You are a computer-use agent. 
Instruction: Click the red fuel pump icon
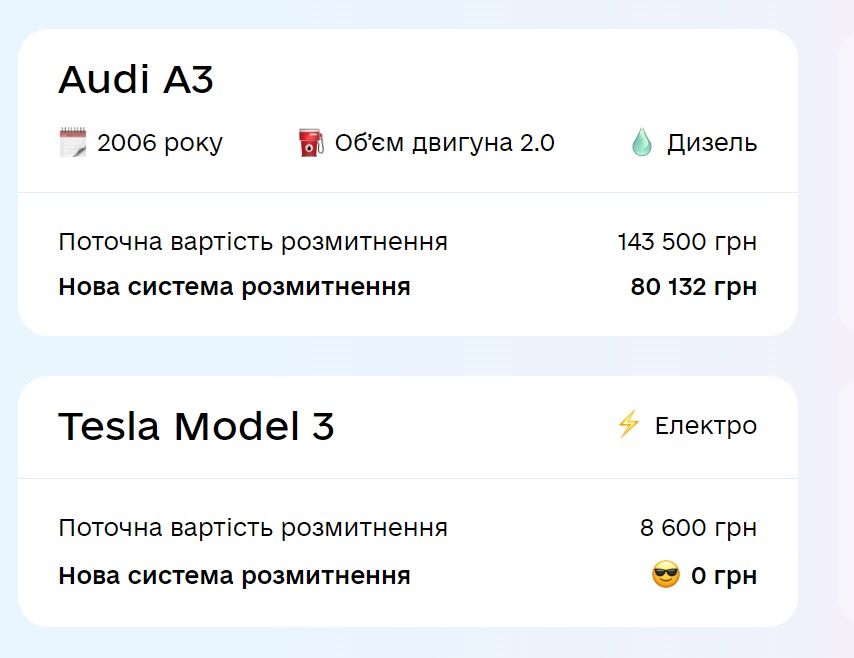point(311,143)
